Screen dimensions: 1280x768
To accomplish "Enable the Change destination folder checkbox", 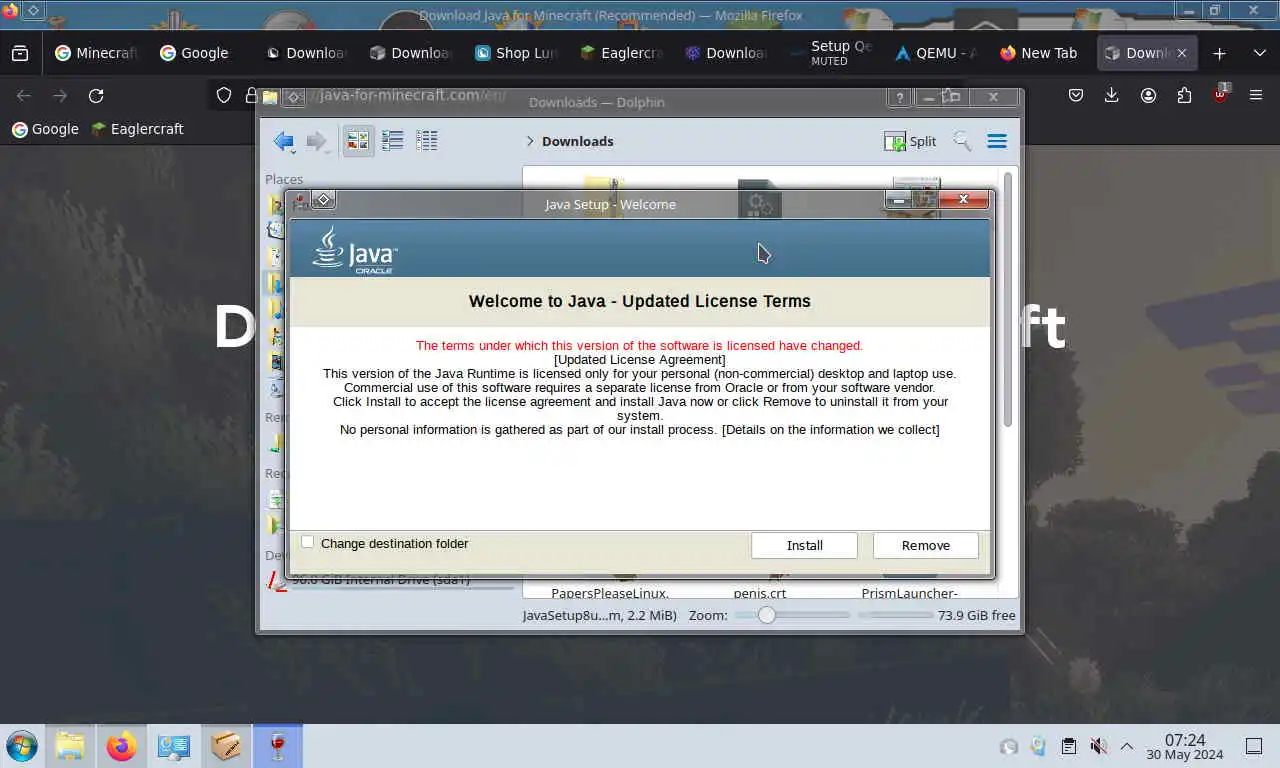I will pos(308,542).
